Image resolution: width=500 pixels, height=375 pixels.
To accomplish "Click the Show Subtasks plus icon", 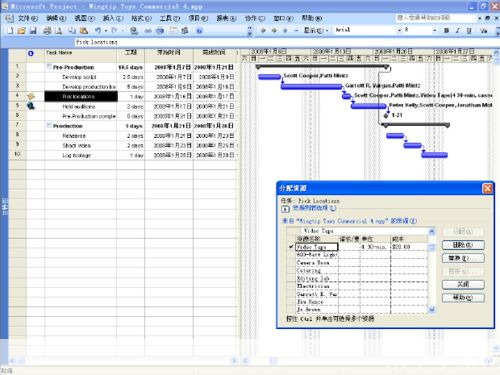I will pyautogui.click(x=285, y=30).
